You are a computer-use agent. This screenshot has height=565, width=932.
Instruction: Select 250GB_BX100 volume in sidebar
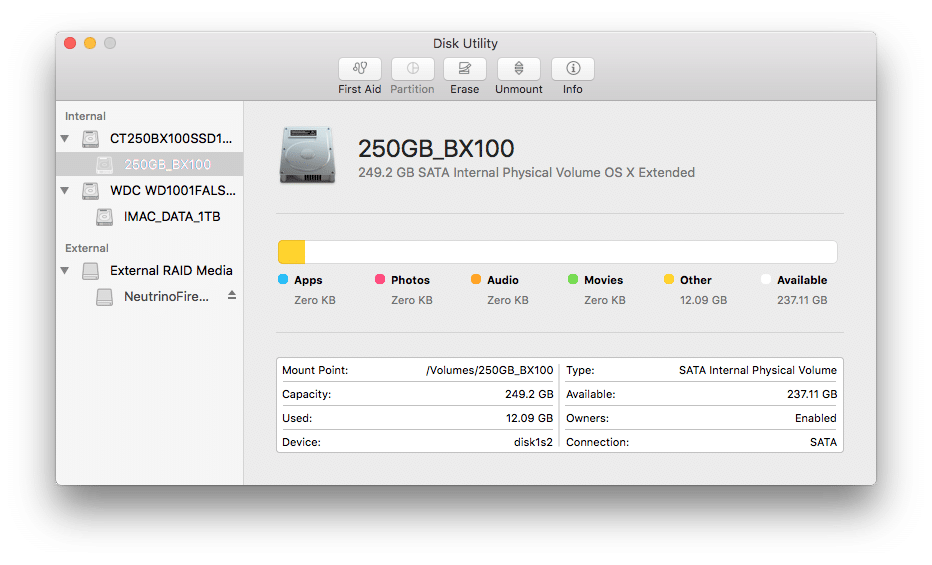tap(167, 164)
